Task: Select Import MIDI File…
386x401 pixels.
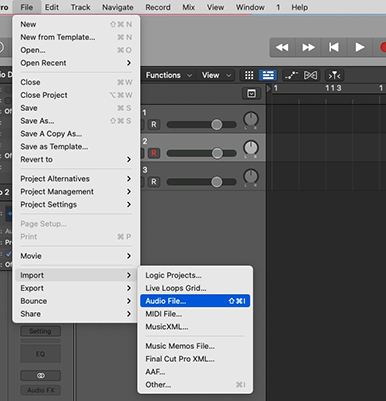Action: 195,314
